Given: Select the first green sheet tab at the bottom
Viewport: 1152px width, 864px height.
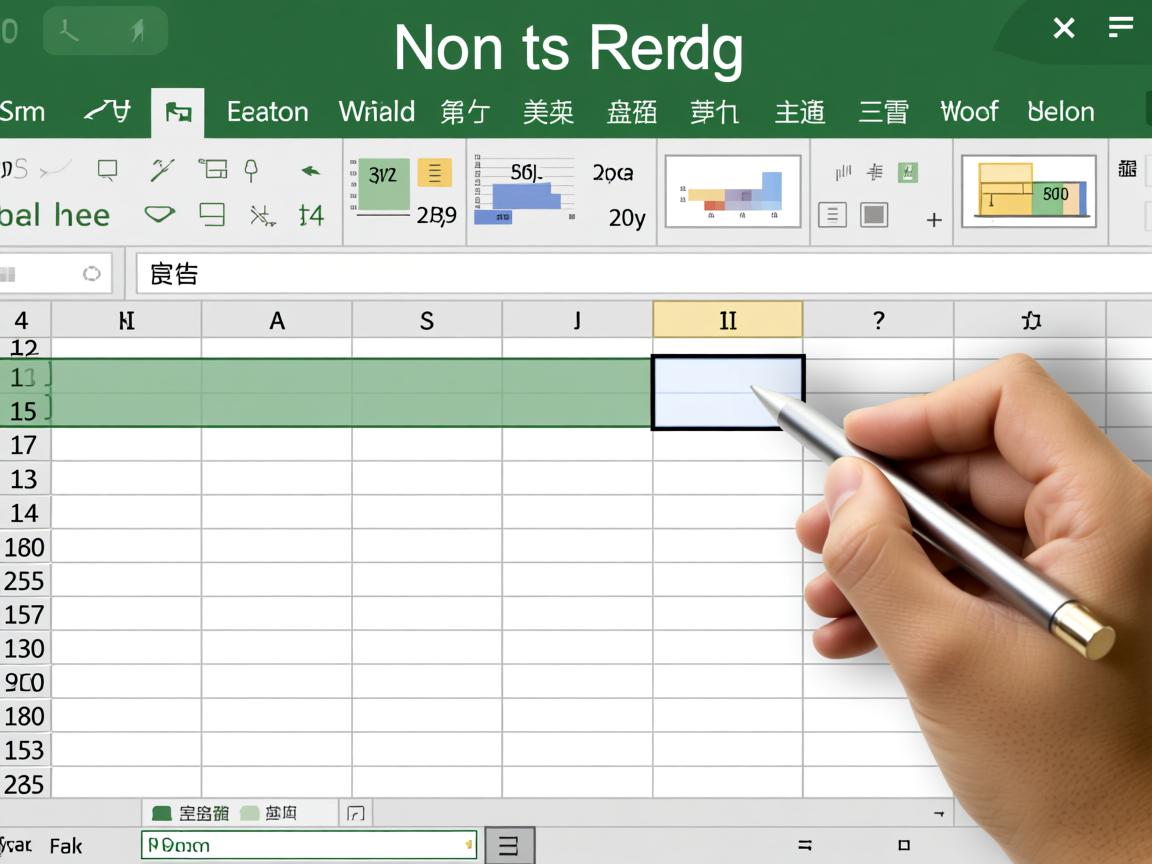Looking at the screenshot, I should coord(189,813).
